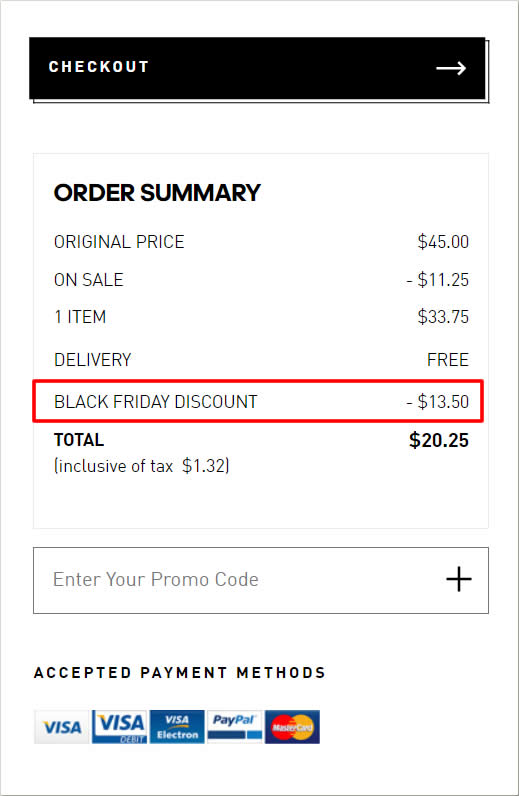Click the MasterCard payment icon
The image size is (519, 796).
(x=292, y=727)
